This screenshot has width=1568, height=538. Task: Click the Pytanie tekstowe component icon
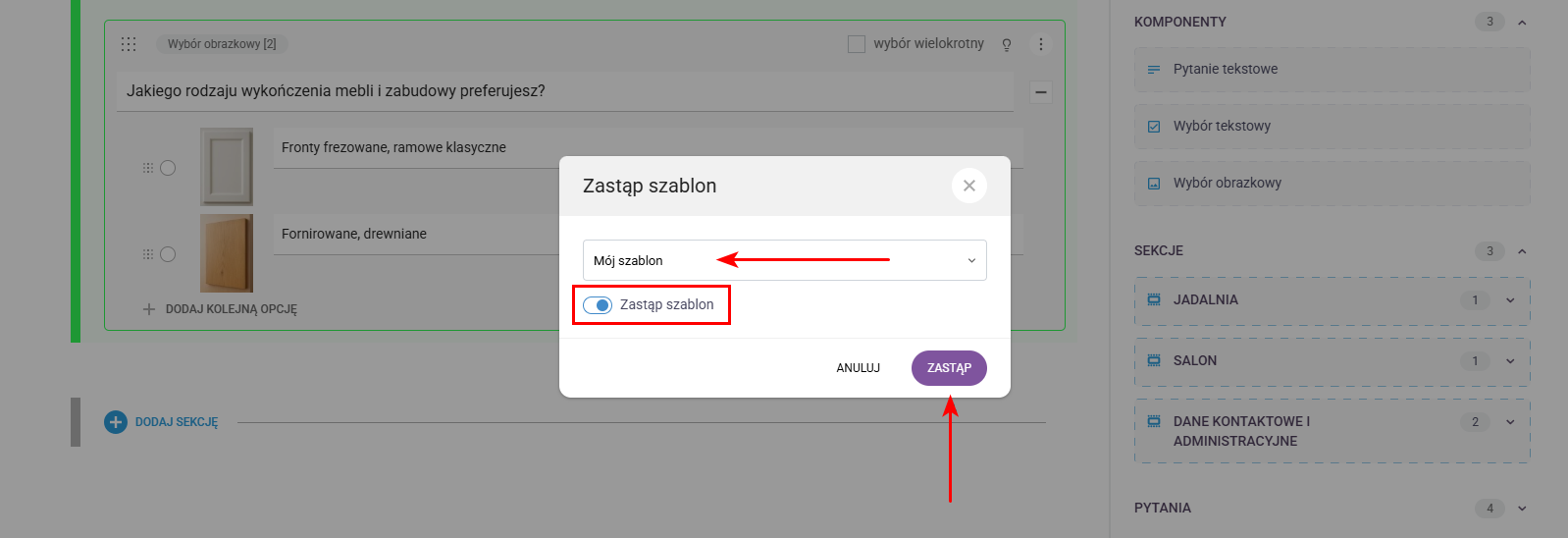1154,70
